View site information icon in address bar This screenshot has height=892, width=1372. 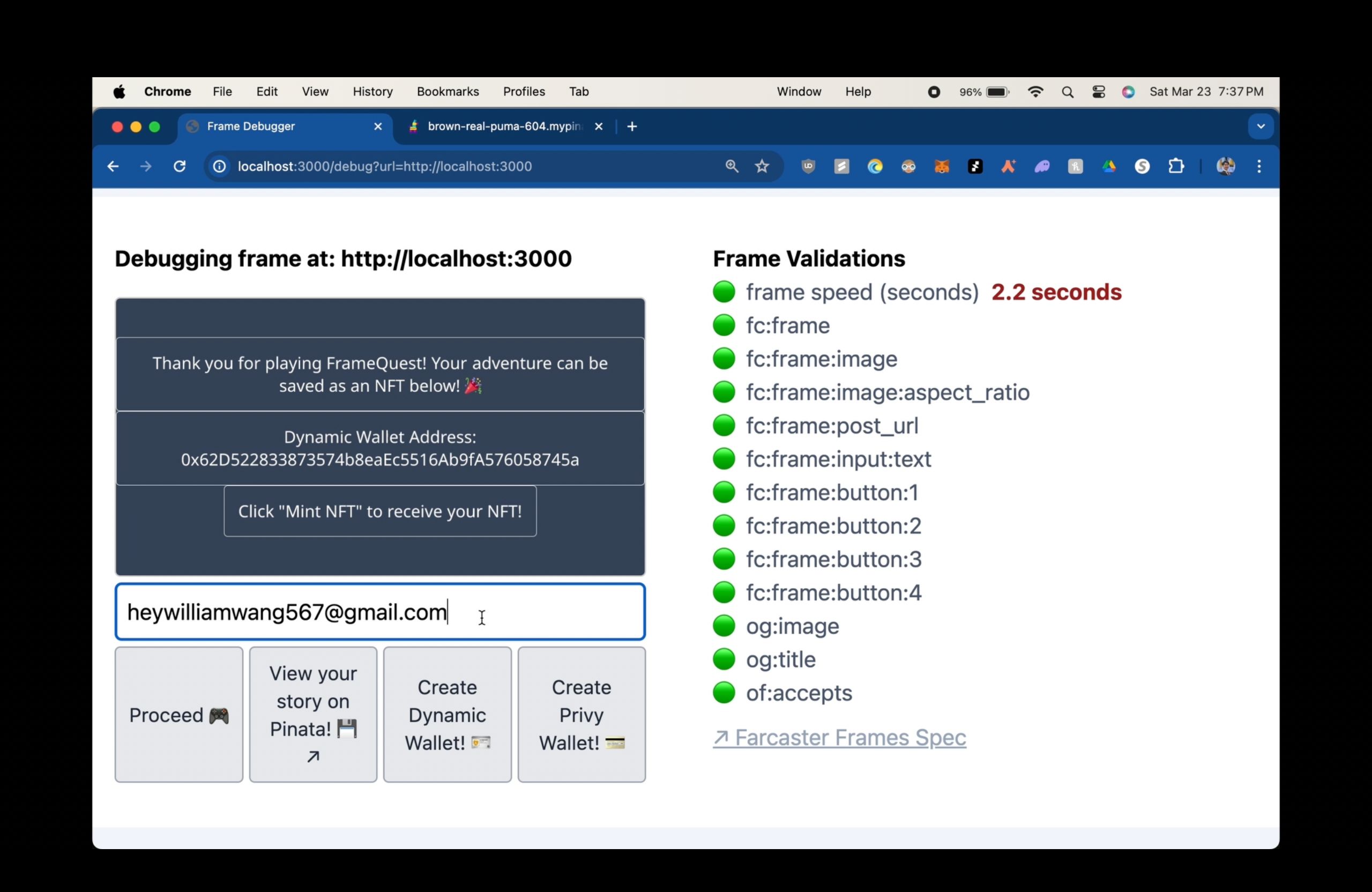[220, 167]
